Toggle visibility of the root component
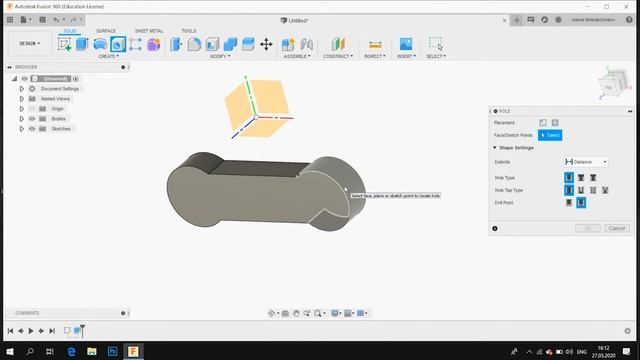640x360 pixels. (24, 79)
